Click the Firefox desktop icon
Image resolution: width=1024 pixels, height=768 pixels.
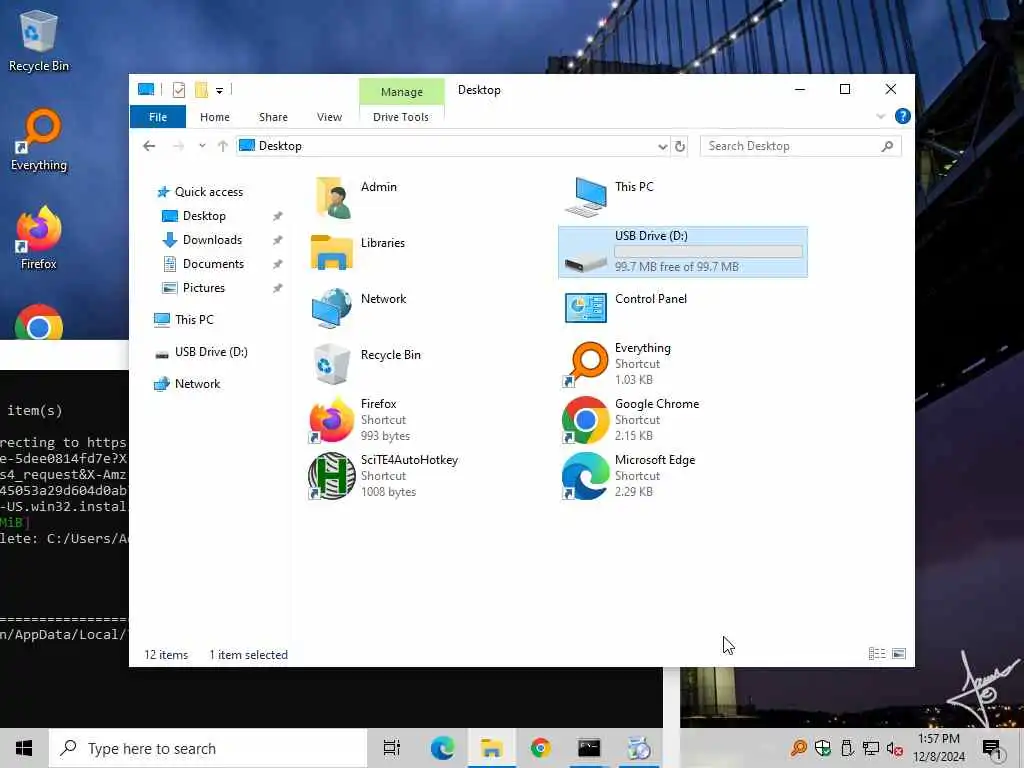(x=39, y=238)
